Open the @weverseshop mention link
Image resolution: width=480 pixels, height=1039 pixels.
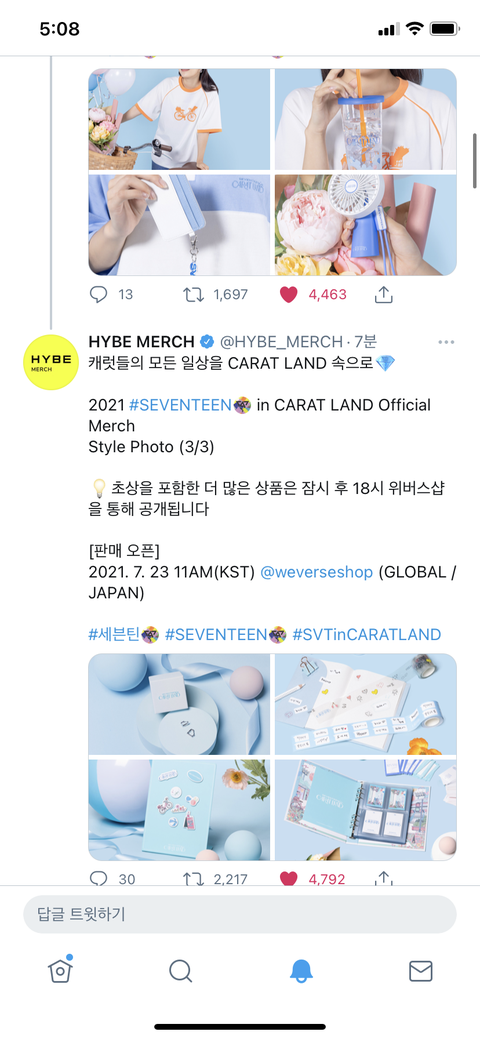[x=317, y=573]
